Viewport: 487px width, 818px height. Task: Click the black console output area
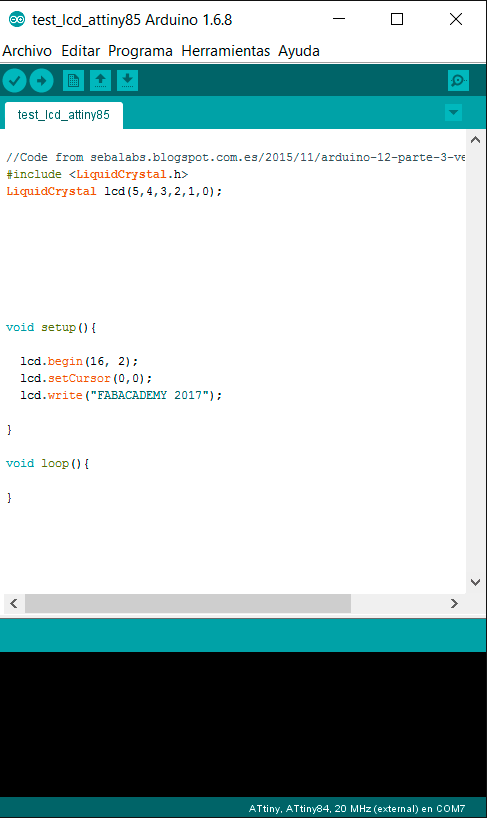tap(243, 724)
